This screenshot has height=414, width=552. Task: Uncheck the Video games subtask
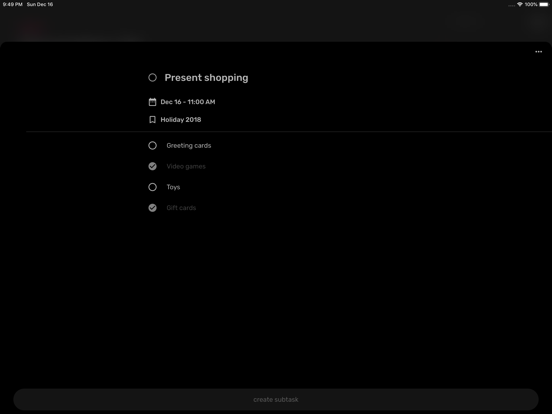click(x=152, y=166)
